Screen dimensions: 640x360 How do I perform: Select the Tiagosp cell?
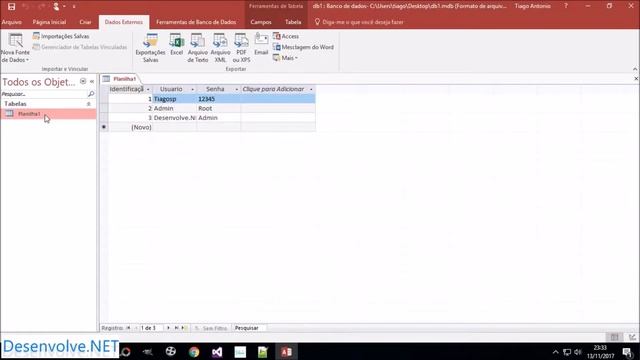174,99
